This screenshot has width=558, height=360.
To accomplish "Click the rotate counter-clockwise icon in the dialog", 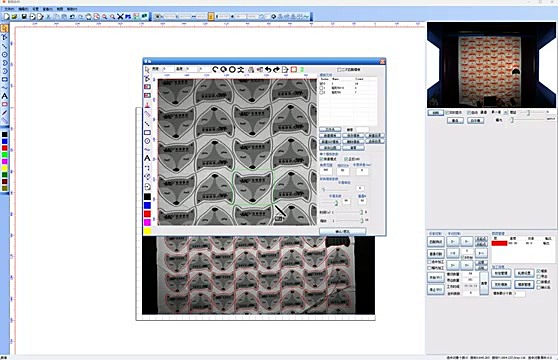I will point(215,69).
